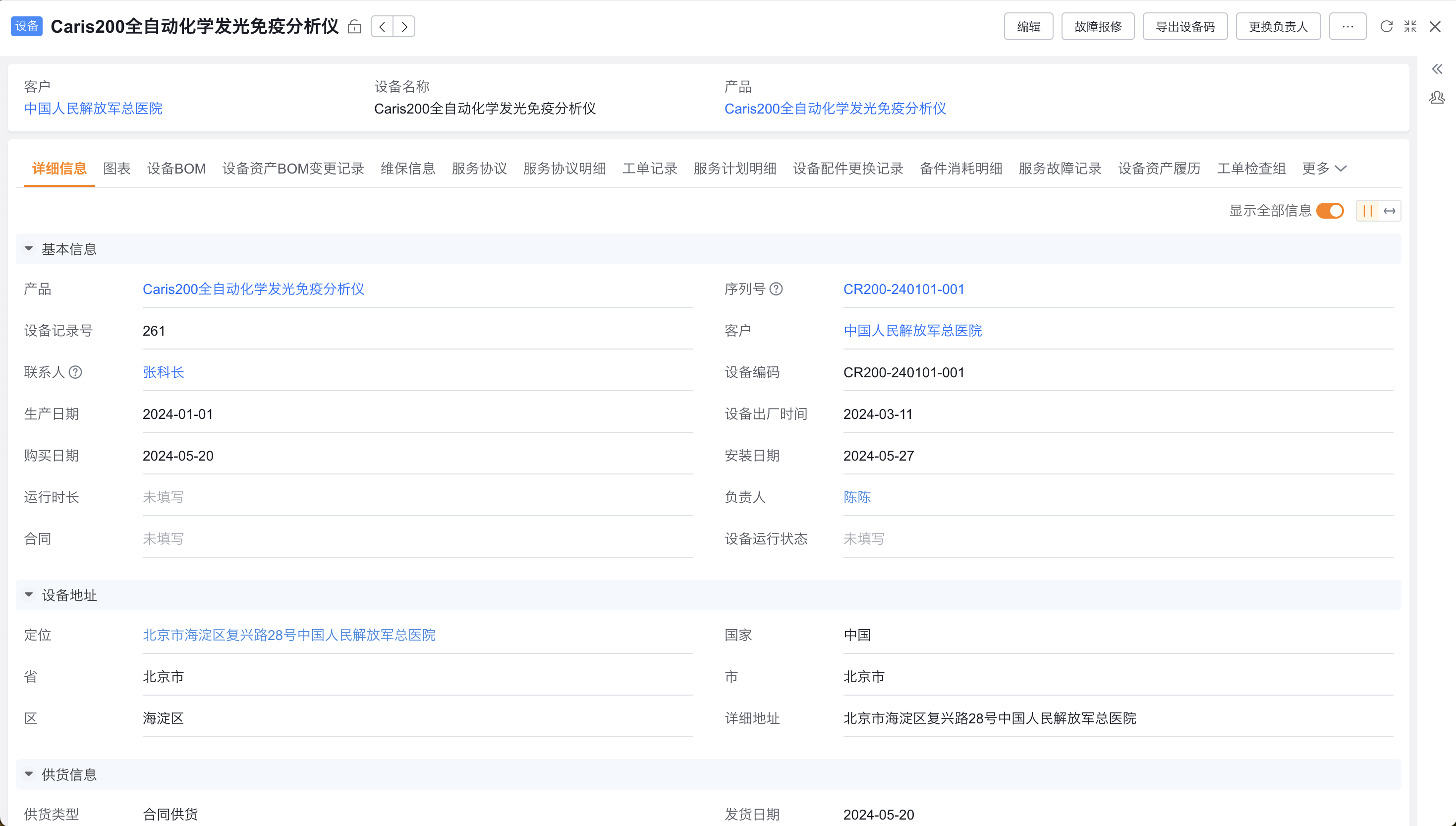Click 设备运行状态 未填写 field

1118,539
